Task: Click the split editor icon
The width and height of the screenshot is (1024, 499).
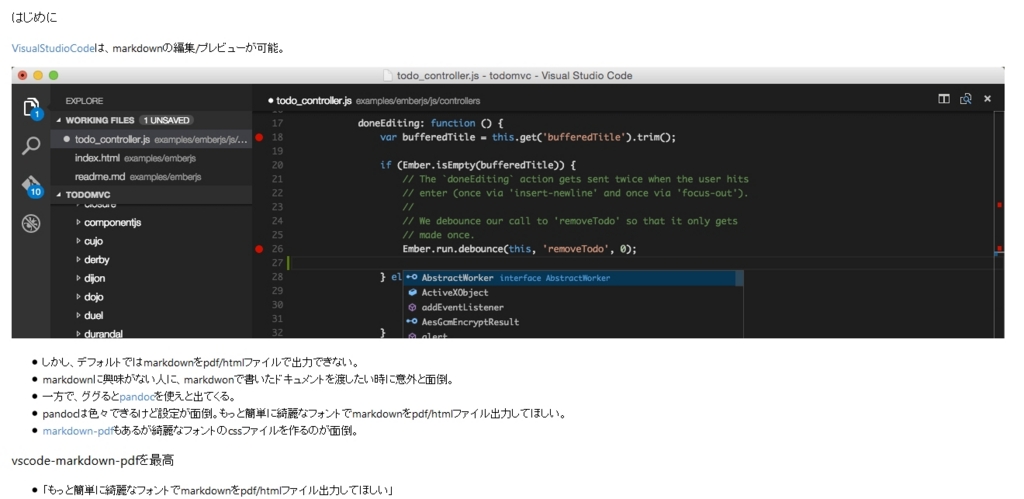Action: tap(944, 99)
